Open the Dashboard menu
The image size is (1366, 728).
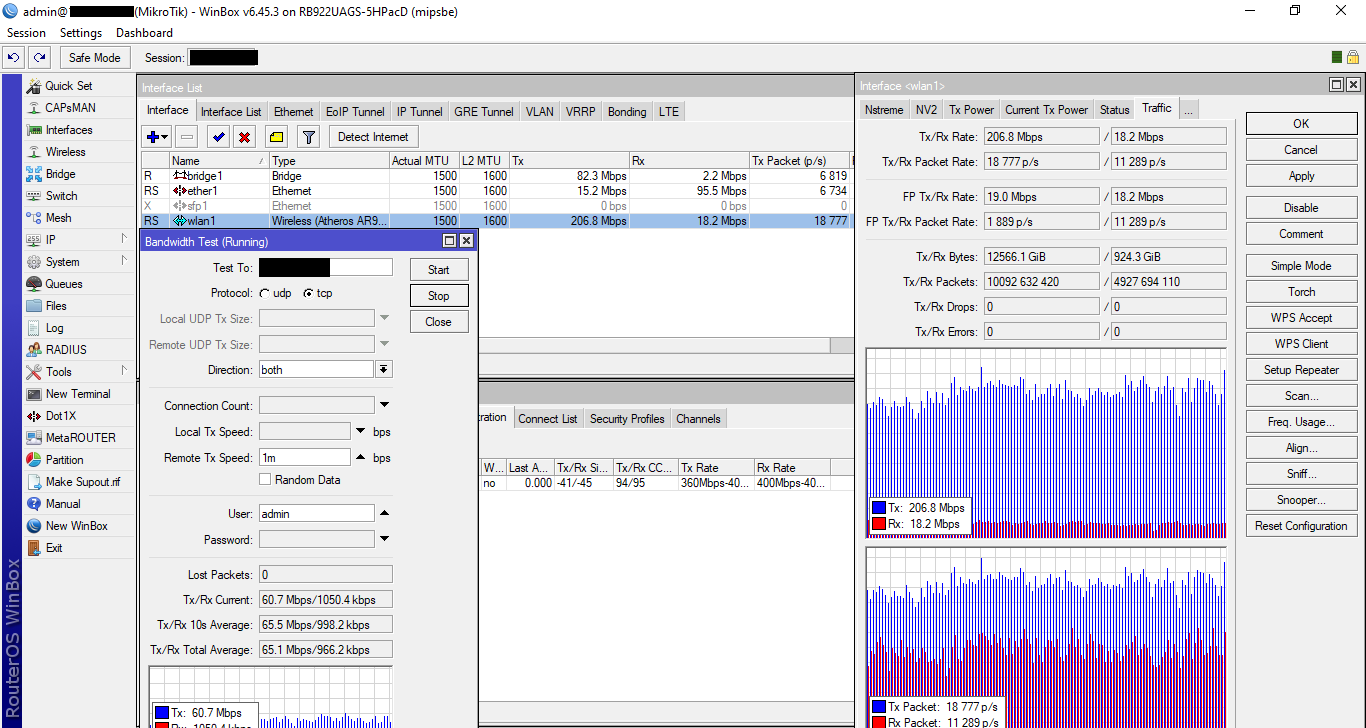[144, 33]
